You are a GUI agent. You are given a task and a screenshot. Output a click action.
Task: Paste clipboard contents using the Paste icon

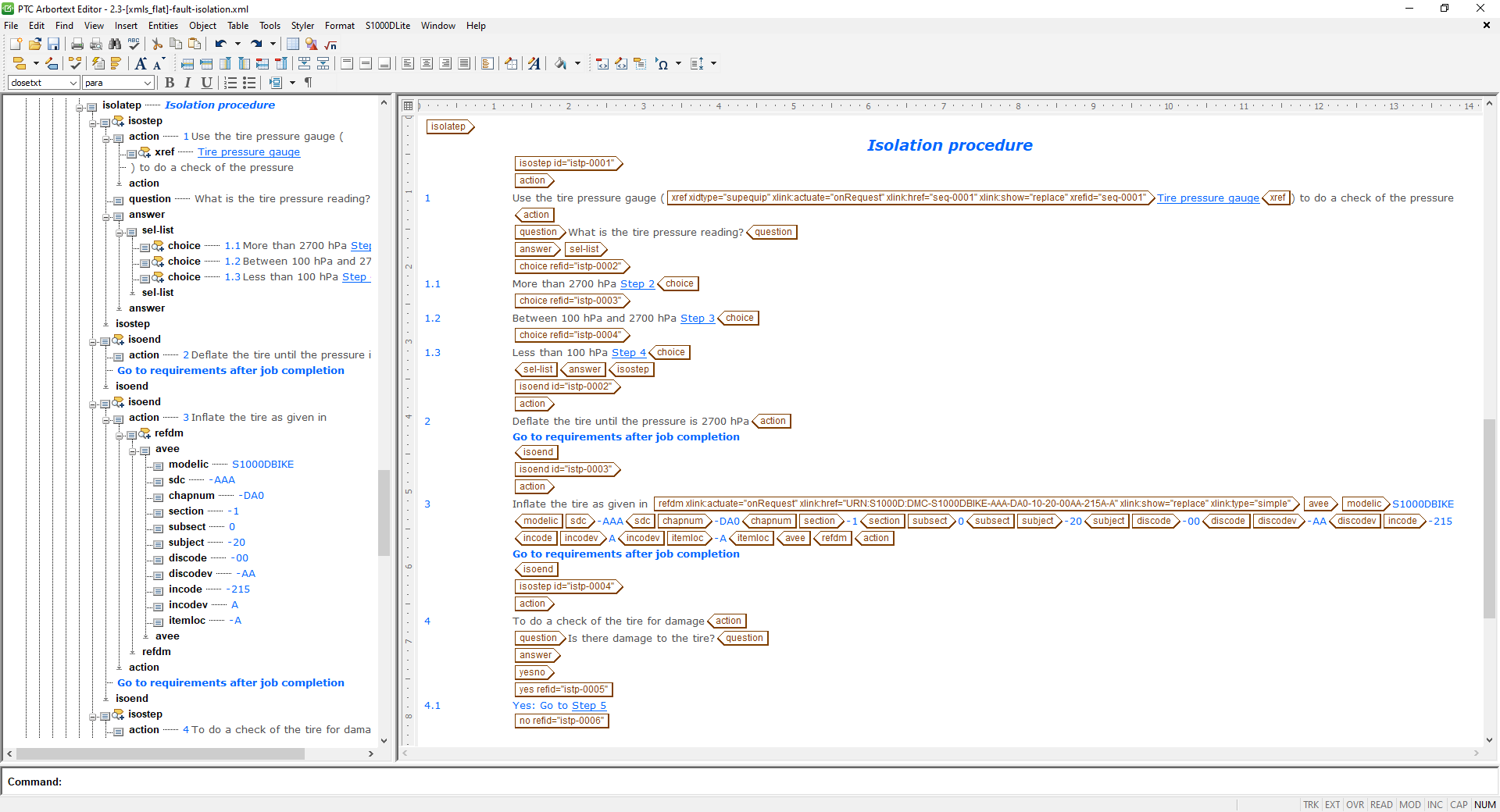point(195,45)
